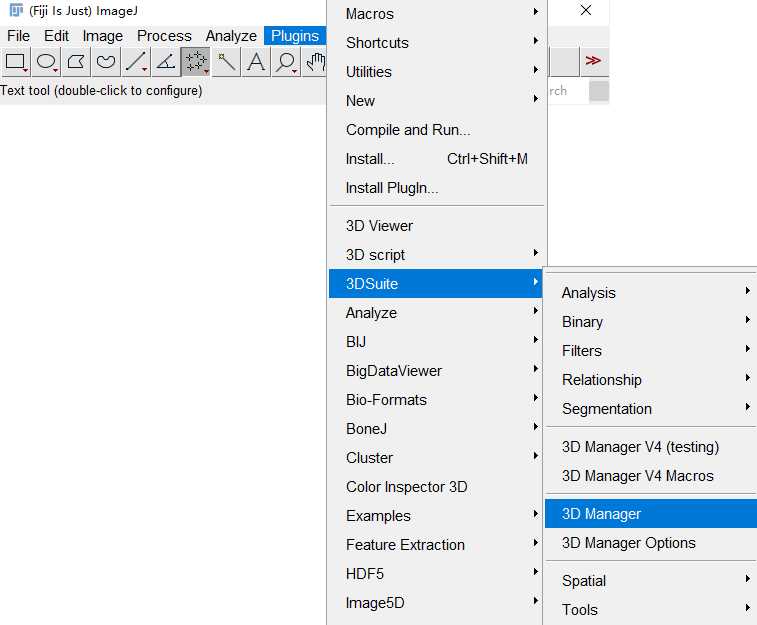The width and height of the screenshot is (757, 625).
Task: Close the ImageJ window
Action: [586, 10]
